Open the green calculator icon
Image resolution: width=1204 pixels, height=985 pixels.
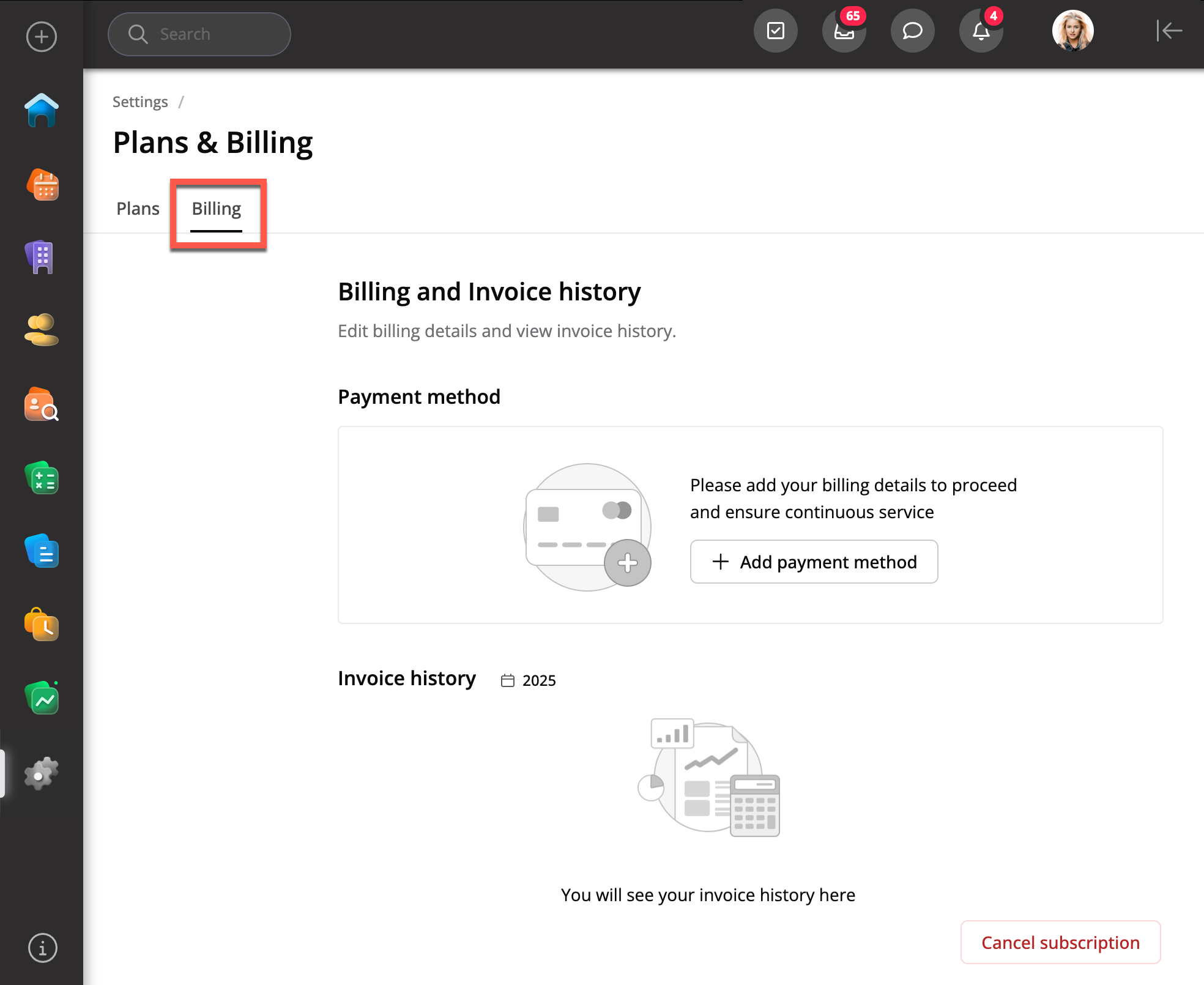[x=42, y=478]
